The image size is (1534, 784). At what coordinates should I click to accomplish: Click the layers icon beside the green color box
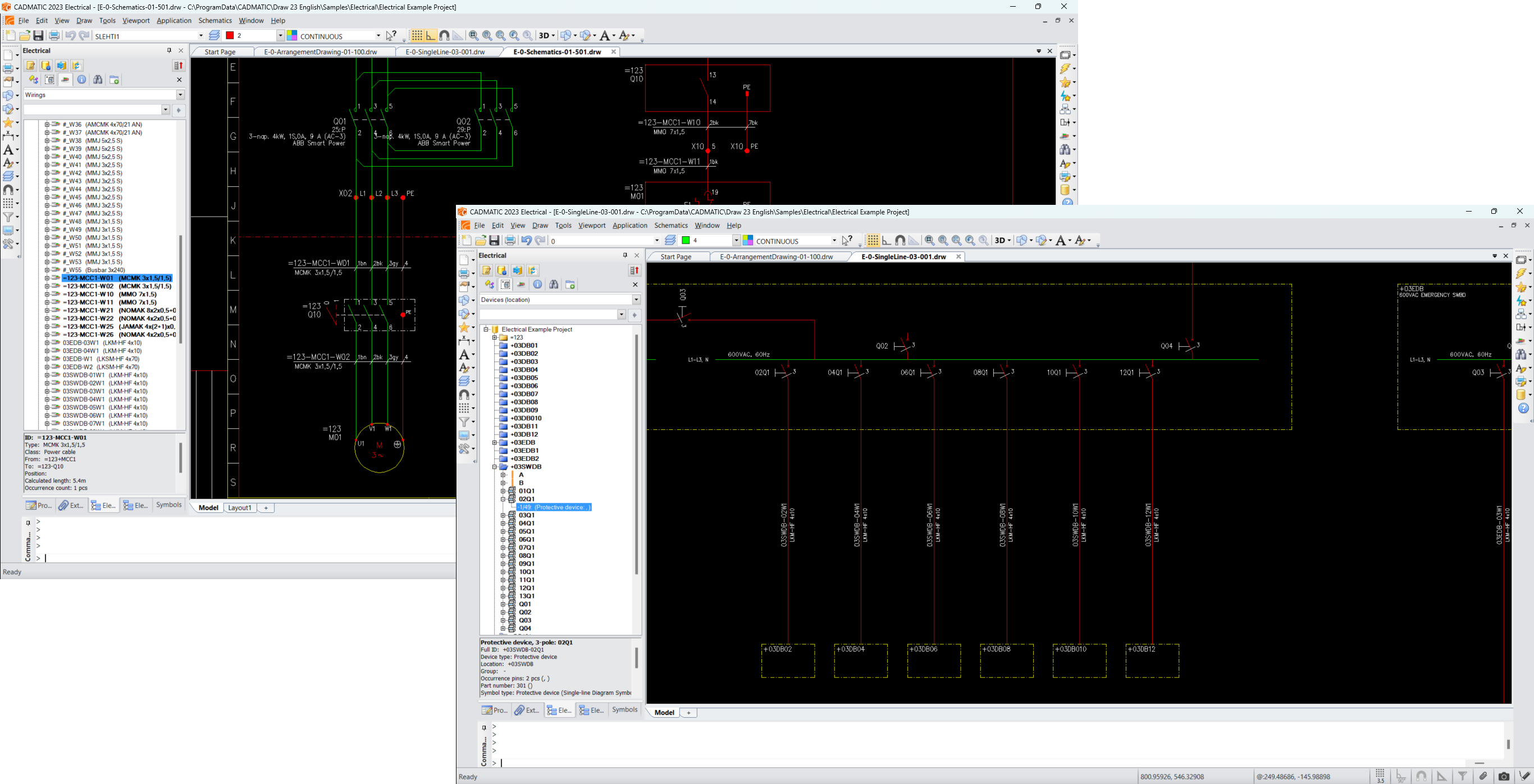click(x=670, y=241)
